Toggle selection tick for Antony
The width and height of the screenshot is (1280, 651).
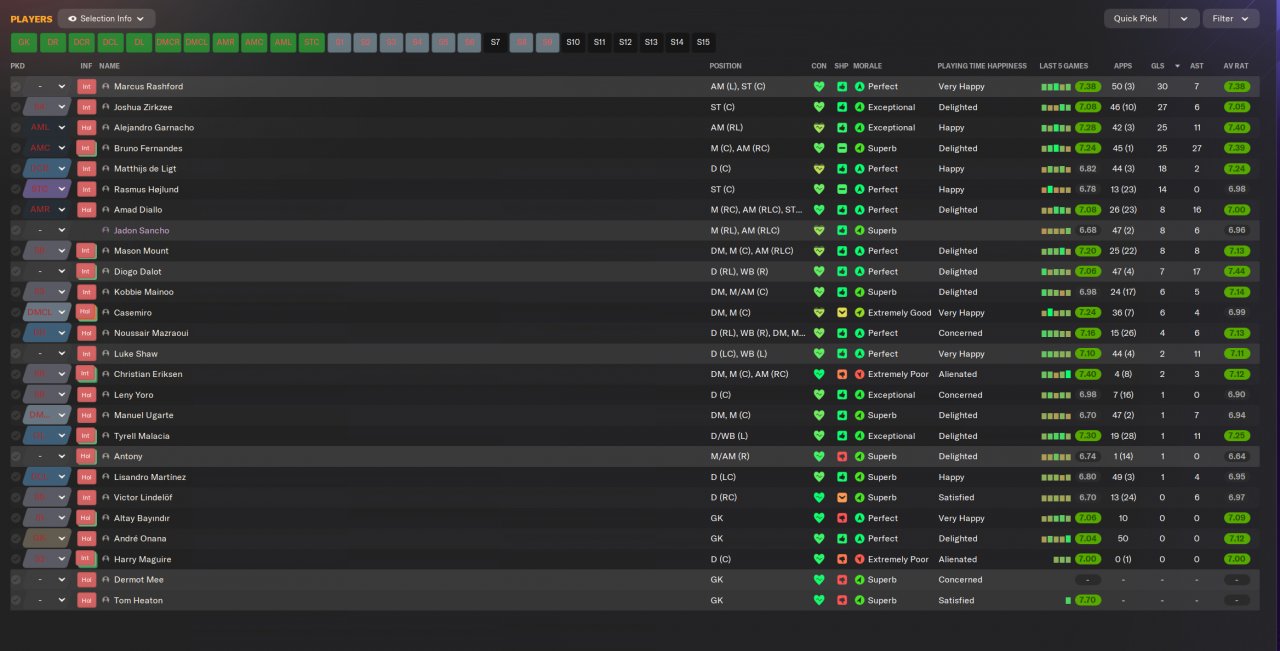(x=16, y=456)
